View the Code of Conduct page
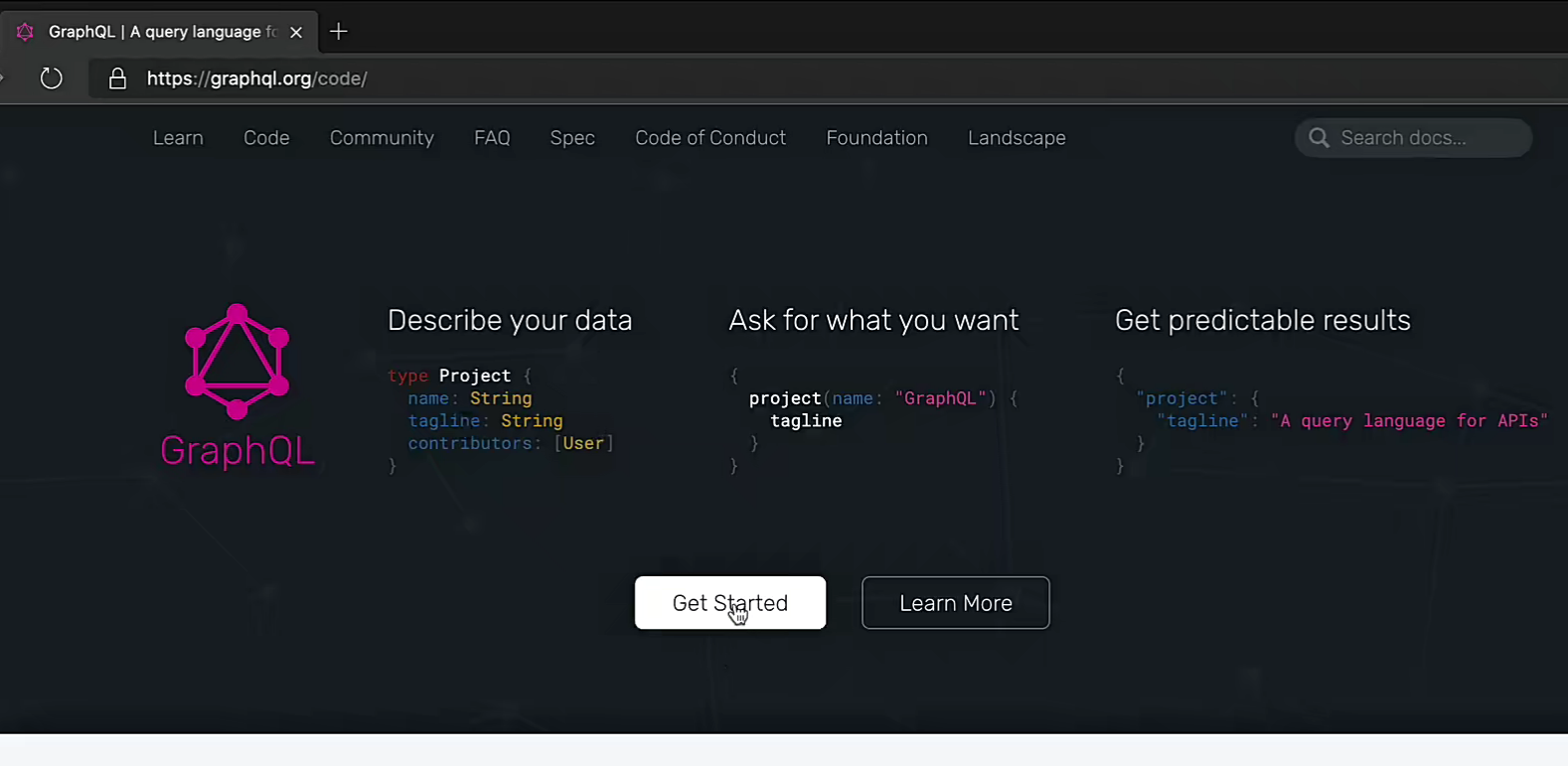The image size is (1568, 766). click(x=710, y=138)
